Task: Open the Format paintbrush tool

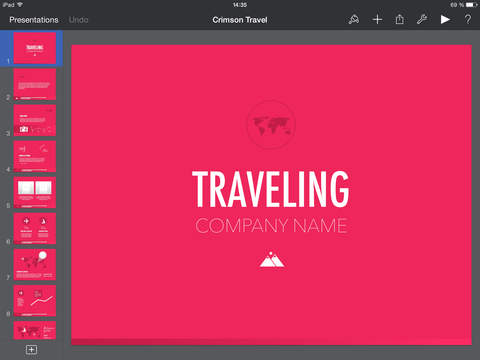Action: (x=354, y=20)
